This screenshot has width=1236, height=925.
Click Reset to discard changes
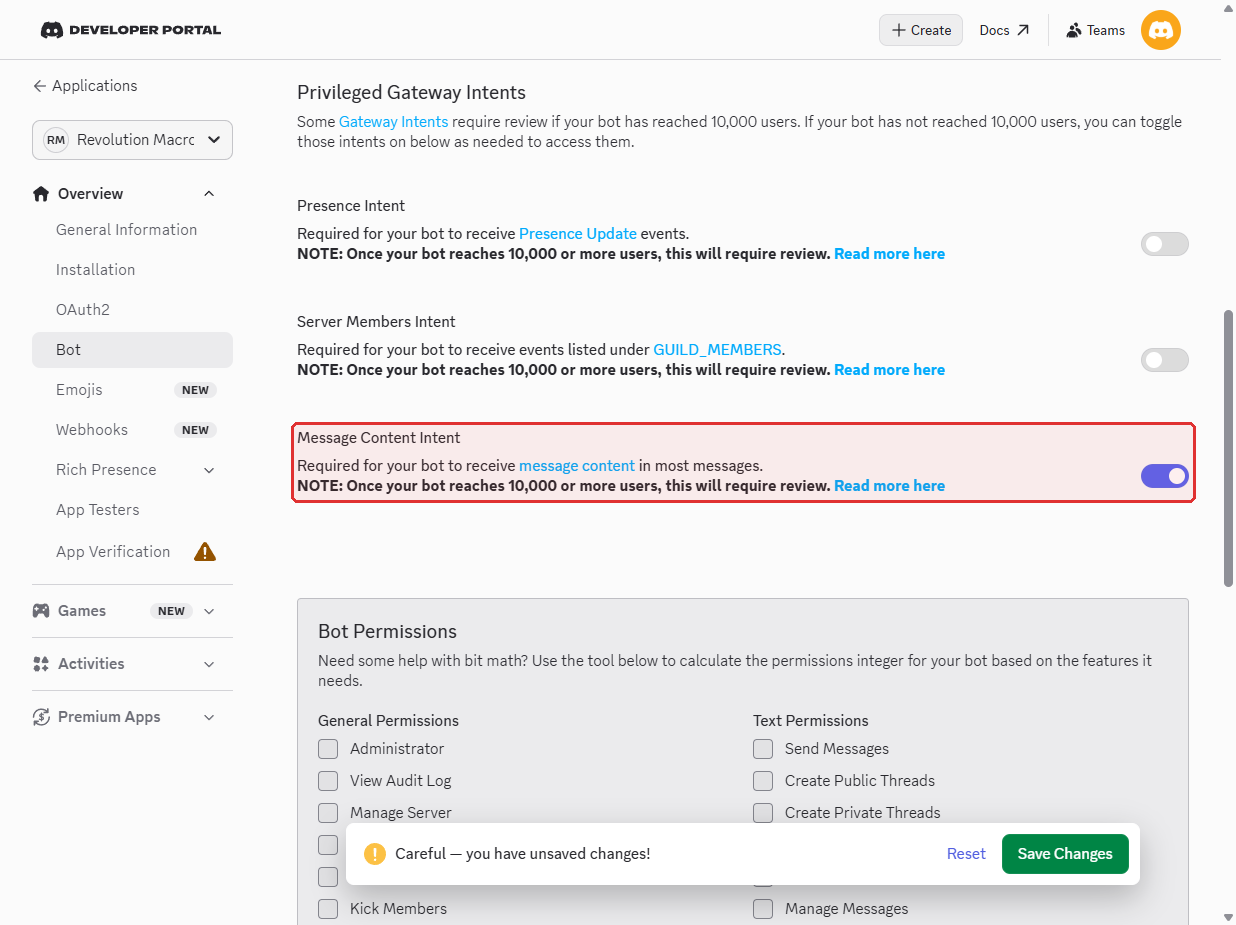(x=966, y=854)
